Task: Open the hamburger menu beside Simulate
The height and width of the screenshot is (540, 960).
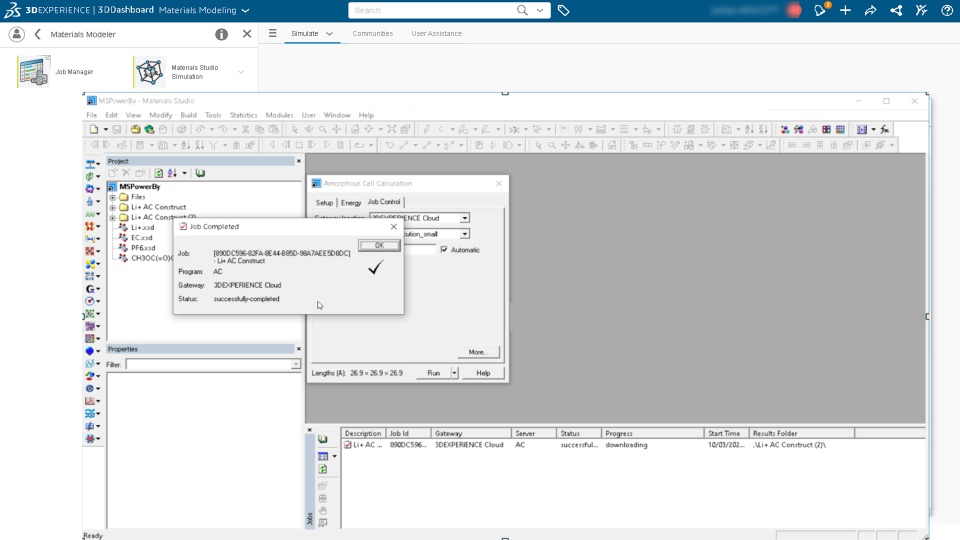Action: point(272,34)
